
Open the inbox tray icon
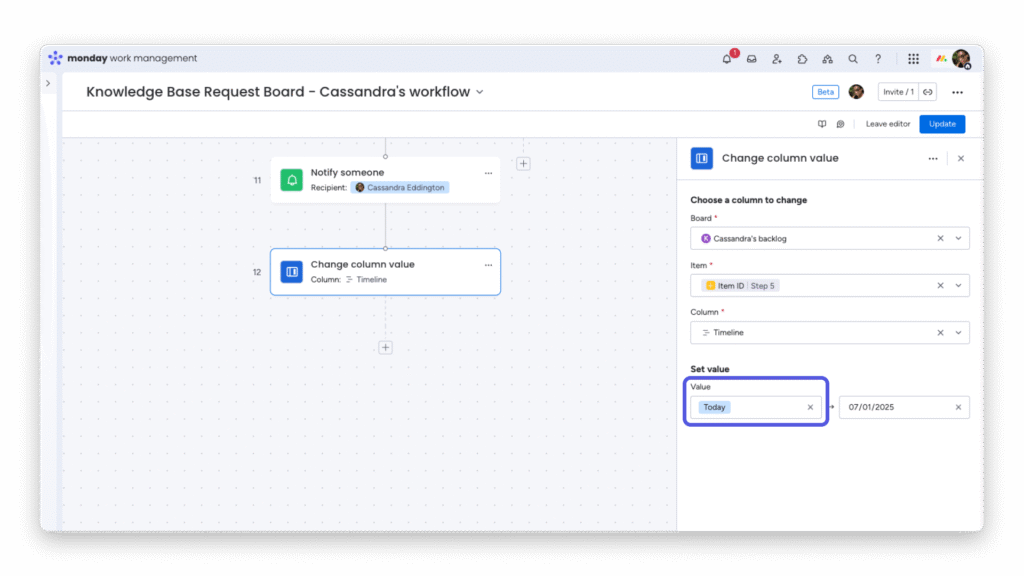[752, 59]
